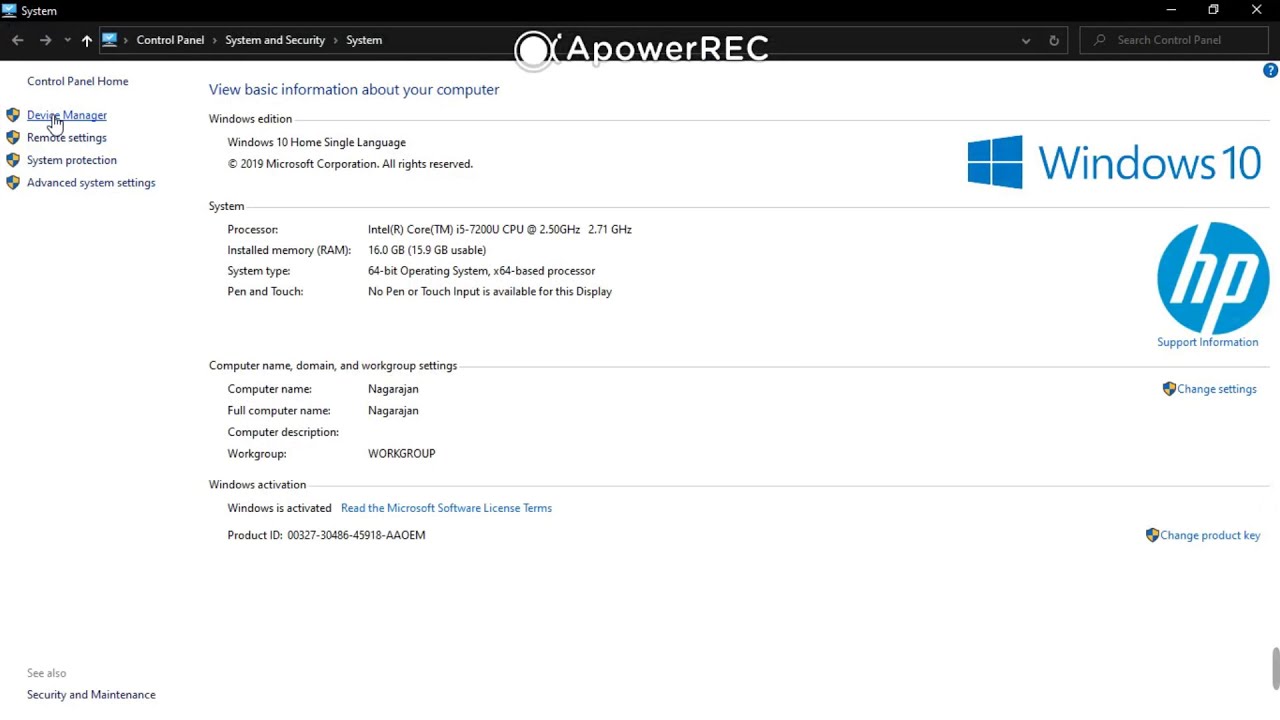Open Device Manager link
The height and width of the screenshot is (720, 1280).
tap(67, 115)
